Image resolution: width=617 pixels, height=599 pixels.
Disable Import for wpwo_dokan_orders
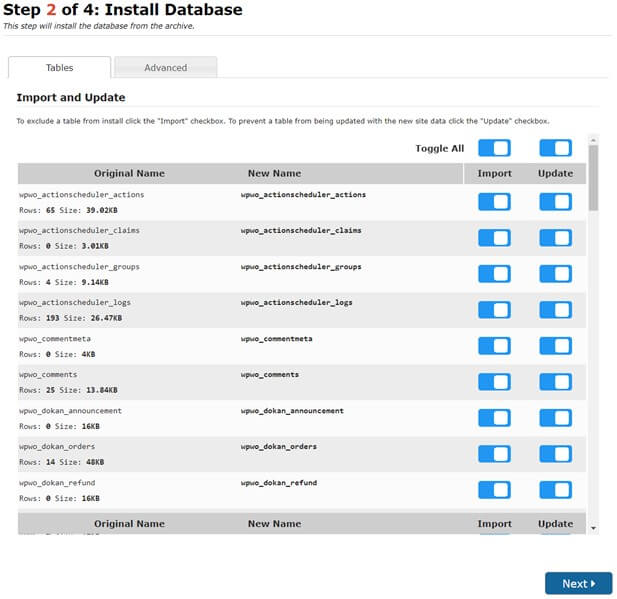point(494,453)
